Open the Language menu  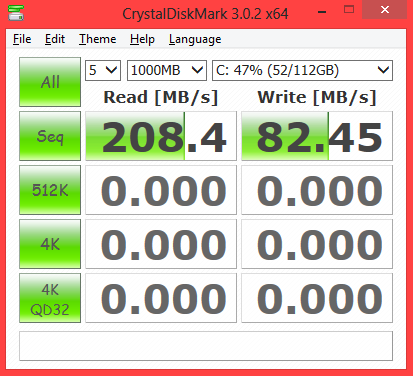195,39
